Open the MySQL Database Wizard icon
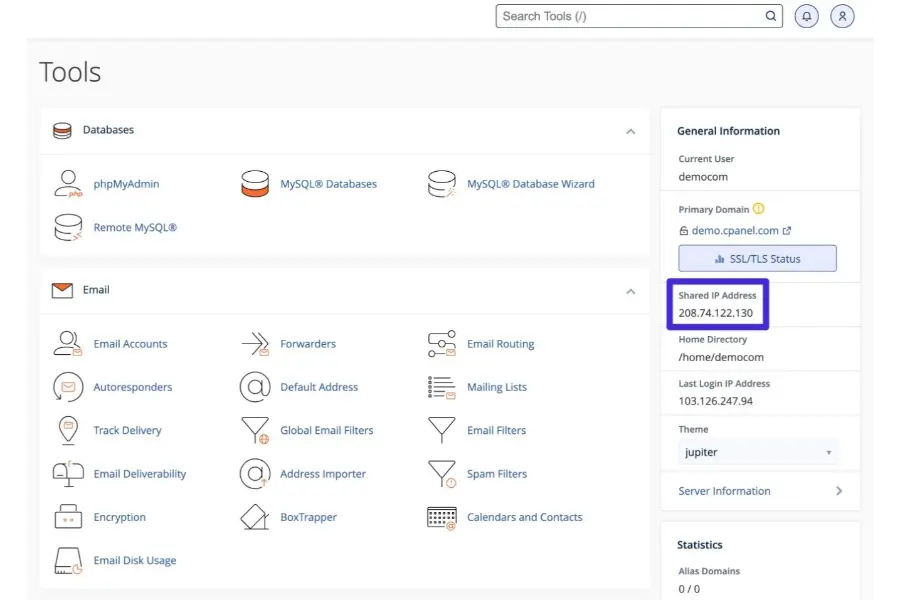Viewport: 900px width, 600px height. click(442, 184)
